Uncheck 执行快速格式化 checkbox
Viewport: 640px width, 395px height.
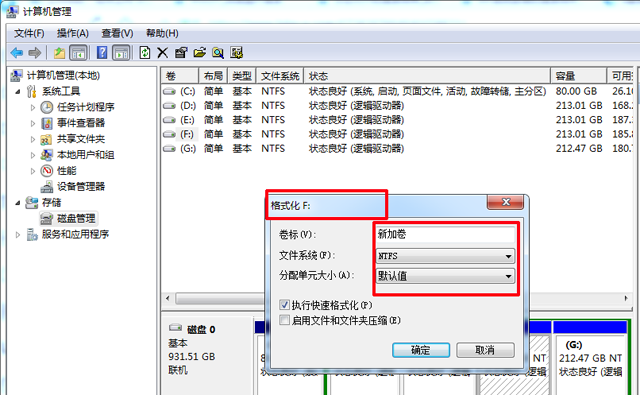click(x=284, y=304)
